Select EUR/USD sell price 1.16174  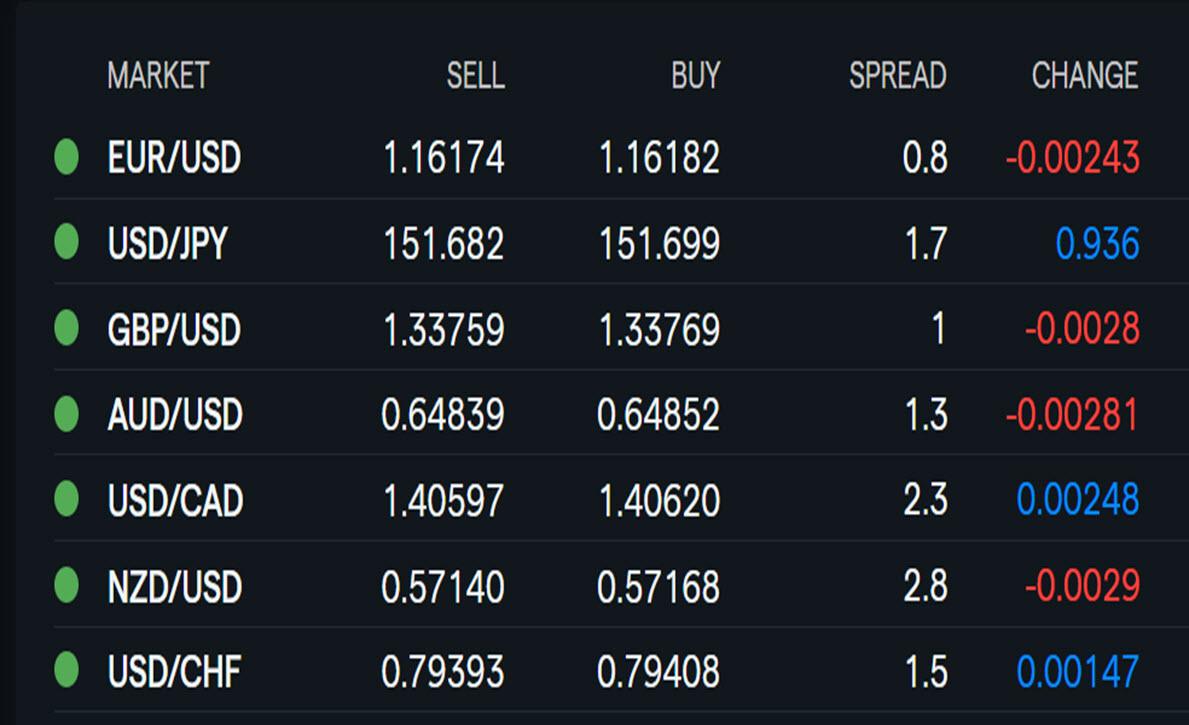coord(444,158)
